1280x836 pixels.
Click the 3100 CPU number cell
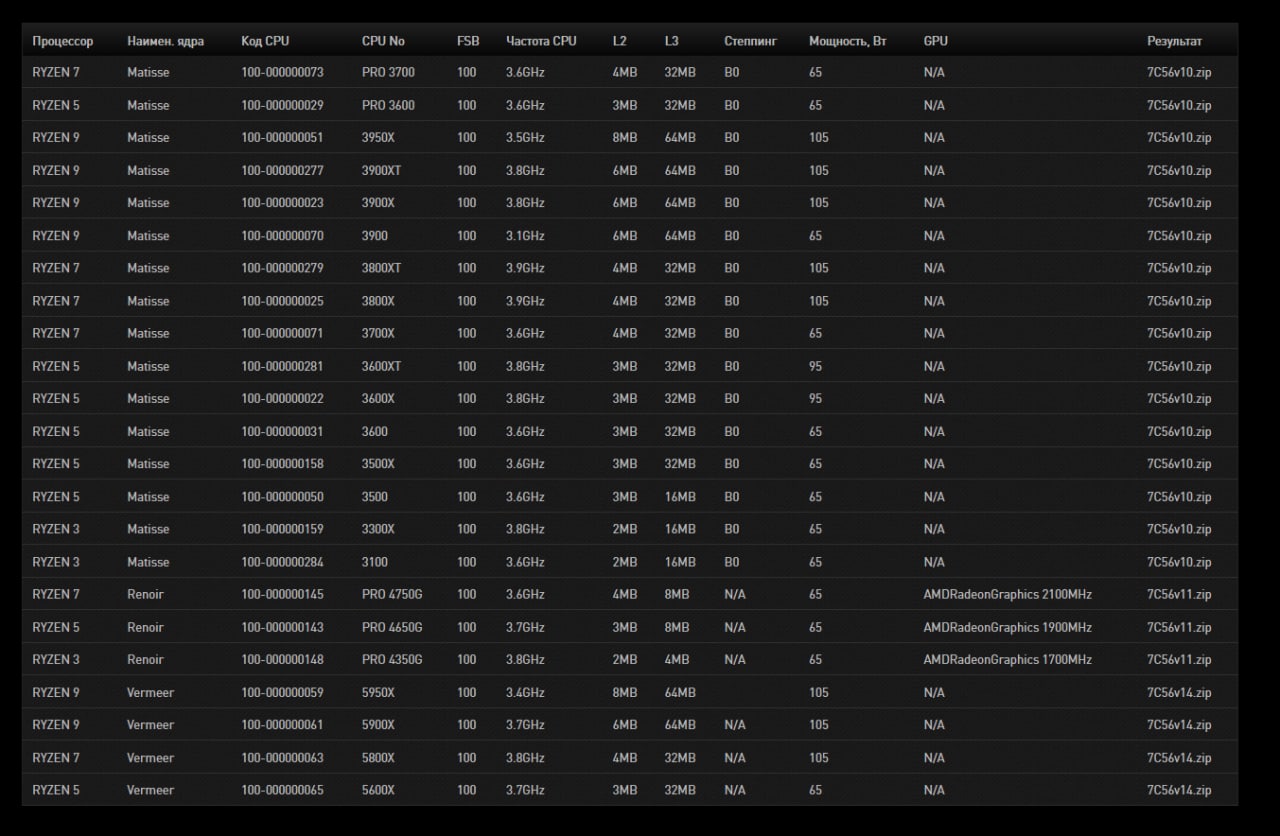click(375, 562)
